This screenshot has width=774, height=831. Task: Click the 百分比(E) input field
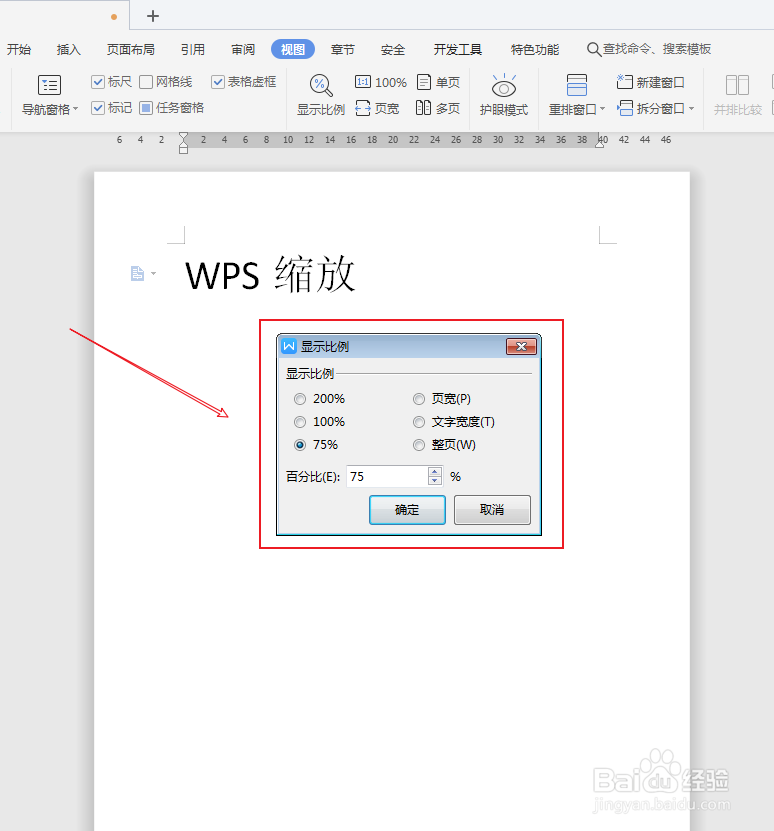point(387,476)
